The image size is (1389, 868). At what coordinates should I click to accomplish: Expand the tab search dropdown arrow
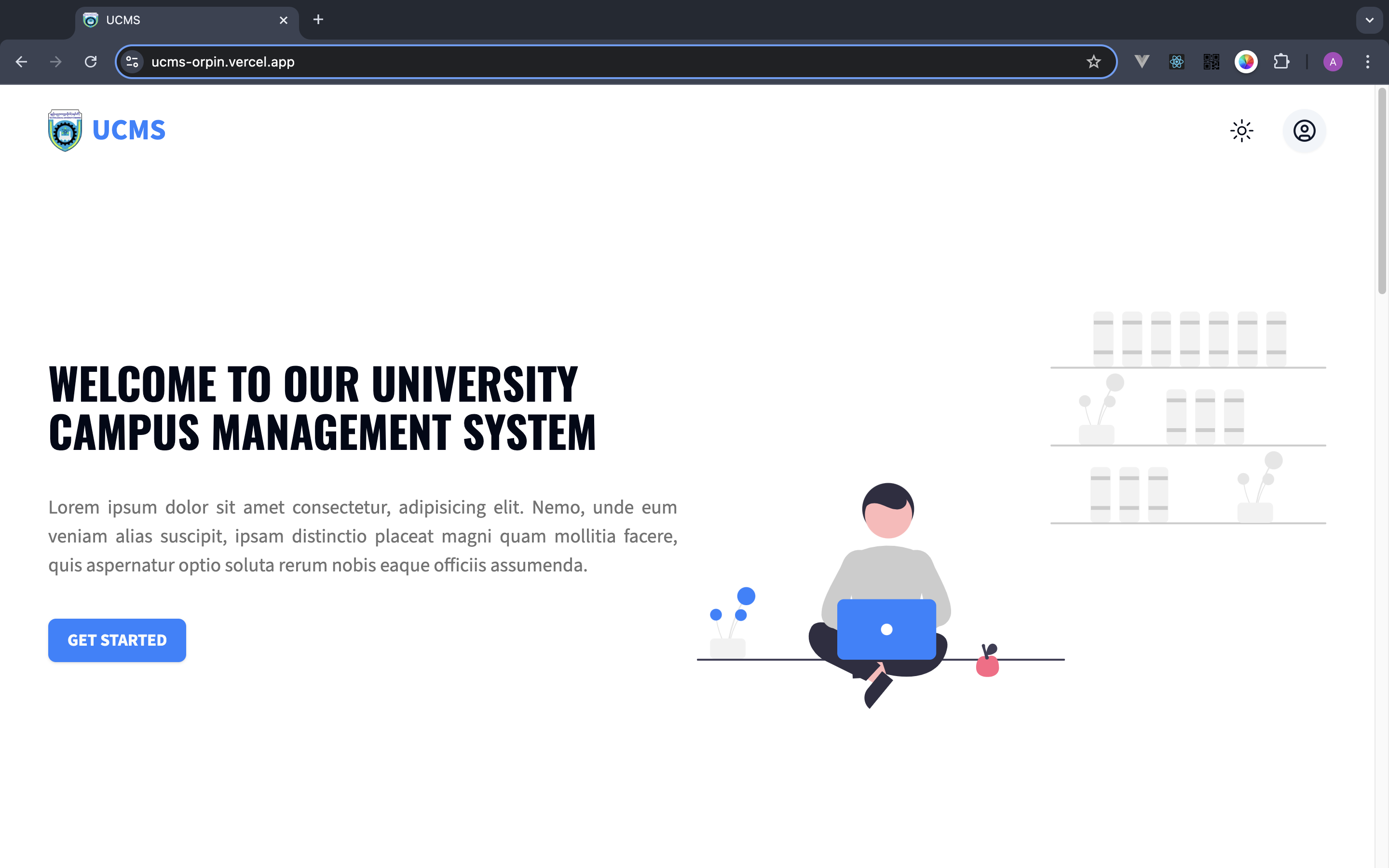pos(1370,20)
